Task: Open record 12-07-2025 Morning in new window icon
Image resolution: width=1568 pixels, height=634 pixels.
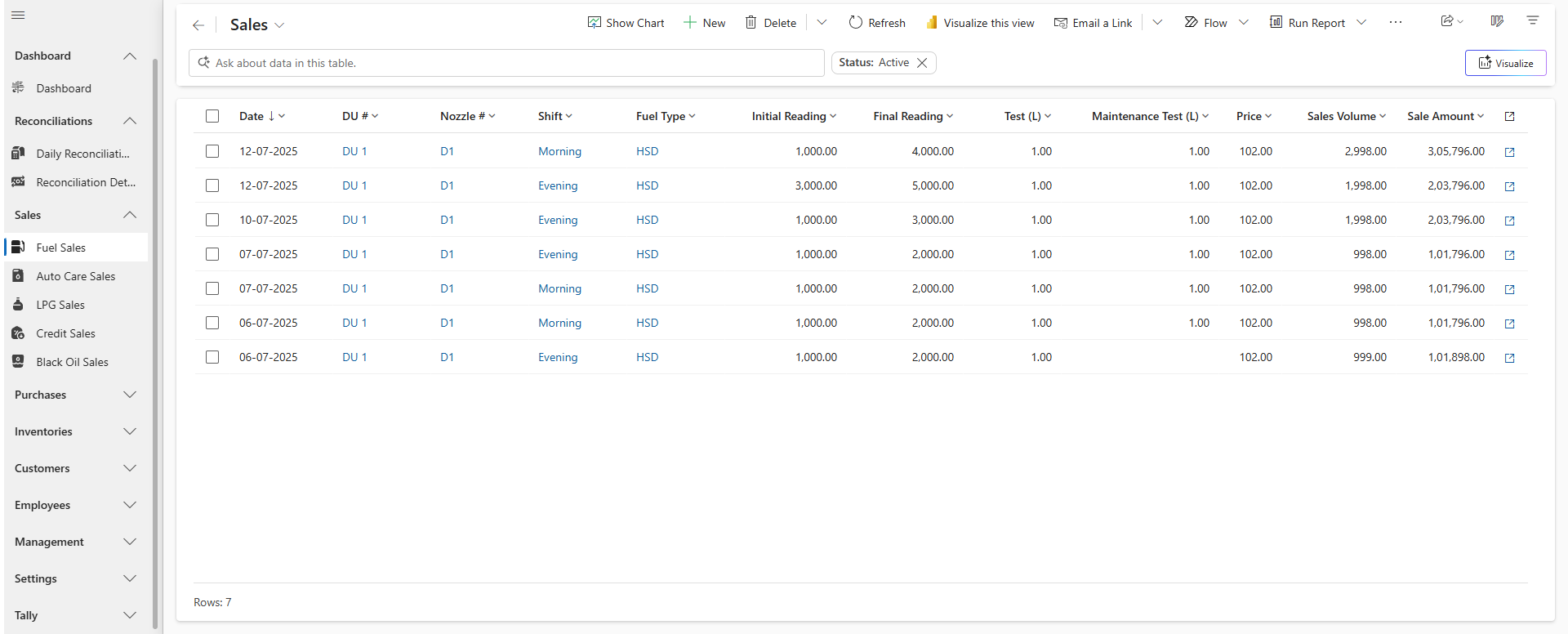Action: click(x=1509, y=152)
